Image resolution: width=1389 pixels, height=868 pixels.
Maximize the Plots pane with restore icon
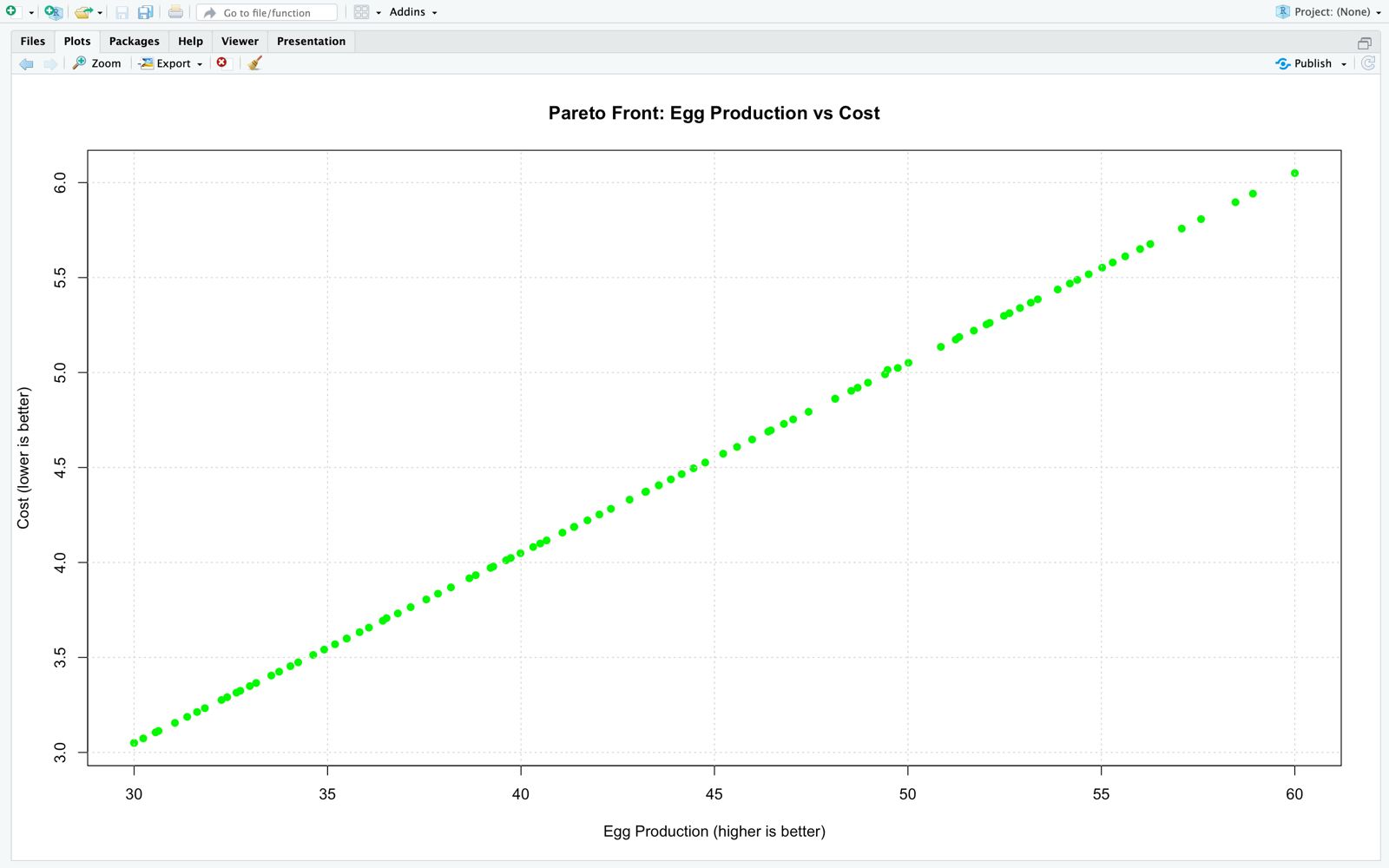point(1365,43)
